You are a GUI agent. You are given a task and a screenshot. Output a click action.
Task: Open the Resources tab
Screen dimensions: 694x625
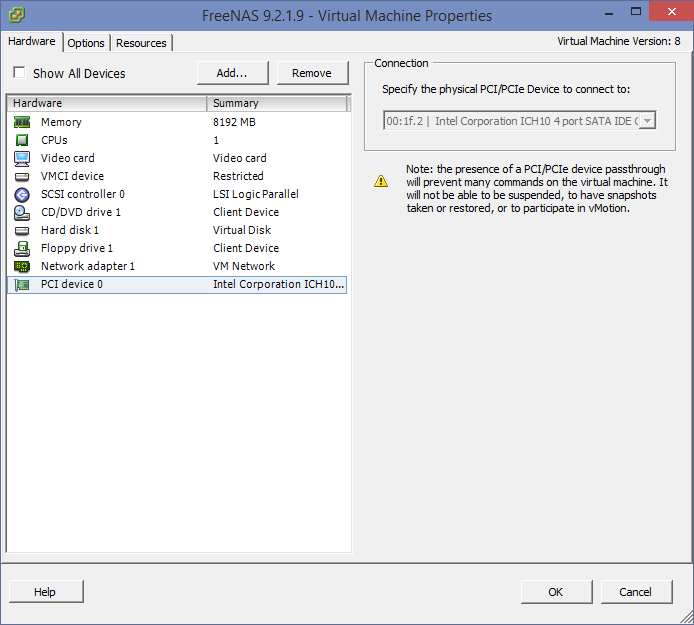pos(141,43)
